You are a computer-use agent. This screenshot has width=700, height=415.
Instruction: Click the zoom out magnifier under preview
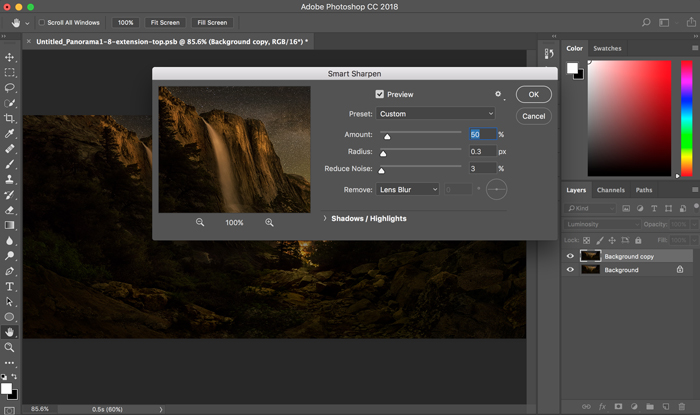click(200, 222)
